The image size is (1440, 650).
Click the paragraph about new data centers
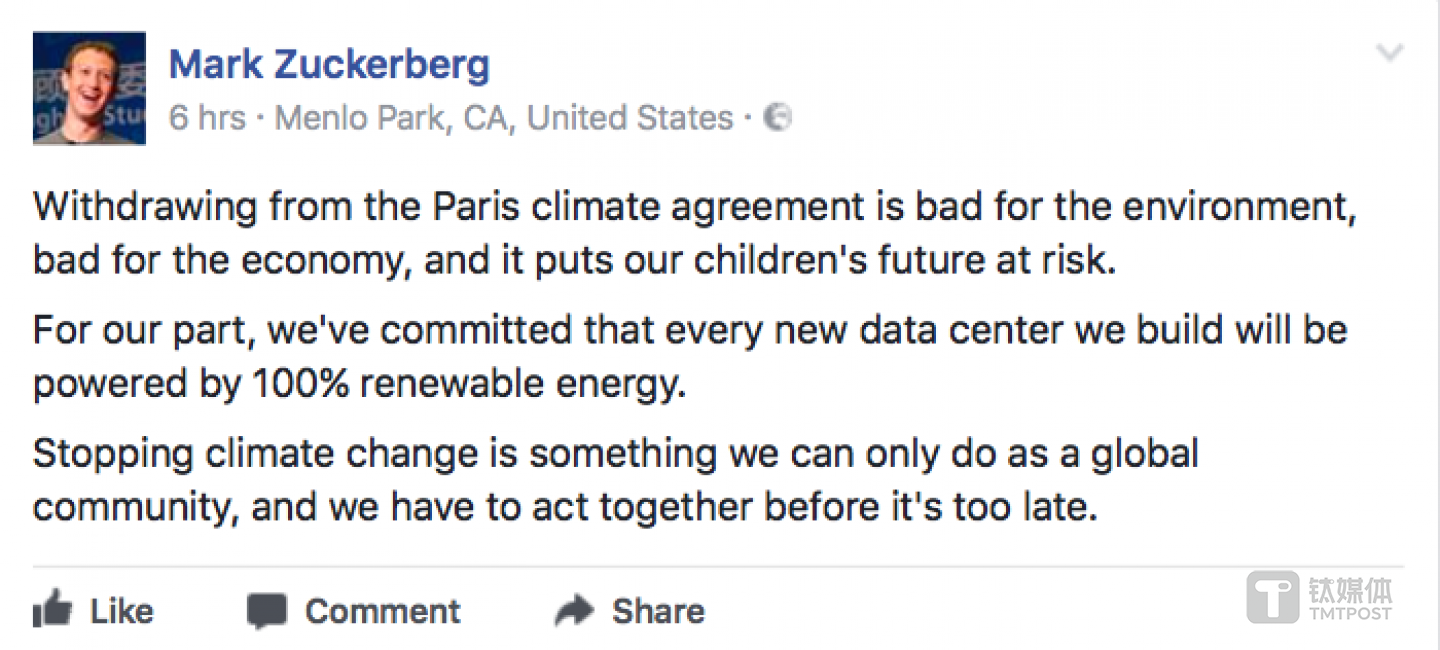coord(690,357)
